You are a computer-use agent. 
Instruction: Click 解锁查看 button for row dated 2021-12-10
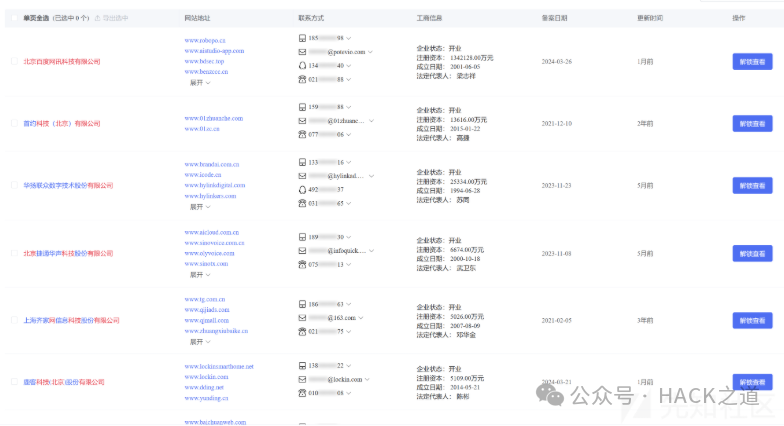pyautogui.click(x=752, y=124)
